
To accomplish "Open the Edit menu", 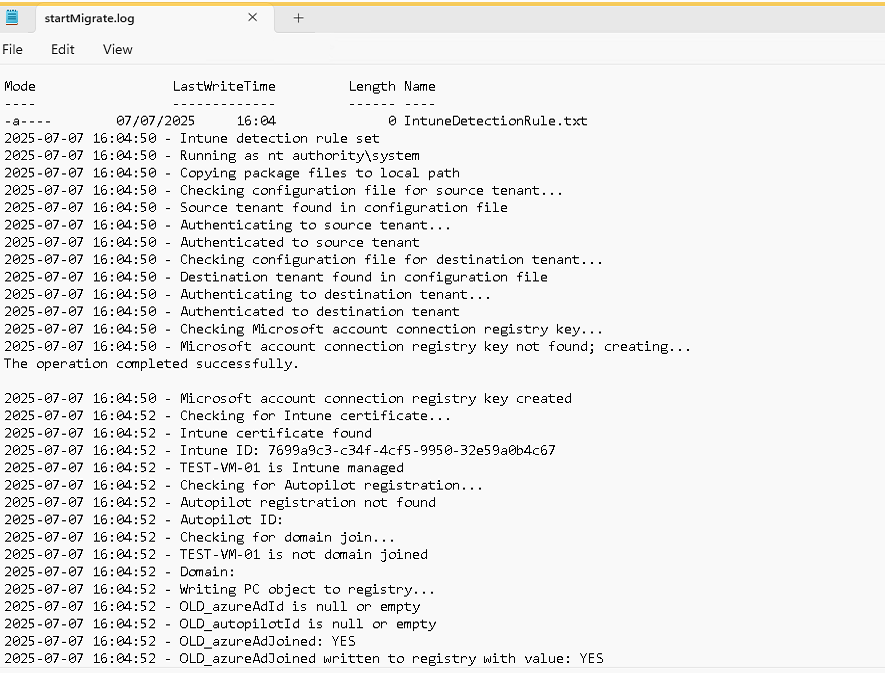I will (x=62, y=49).
